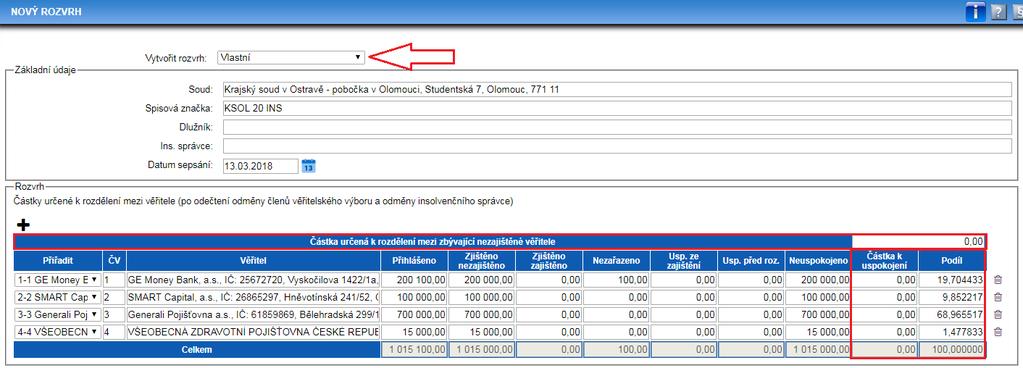Click the Zjištěno zajištěno column header
The image size is (1023, 368).
coord(549,261)
